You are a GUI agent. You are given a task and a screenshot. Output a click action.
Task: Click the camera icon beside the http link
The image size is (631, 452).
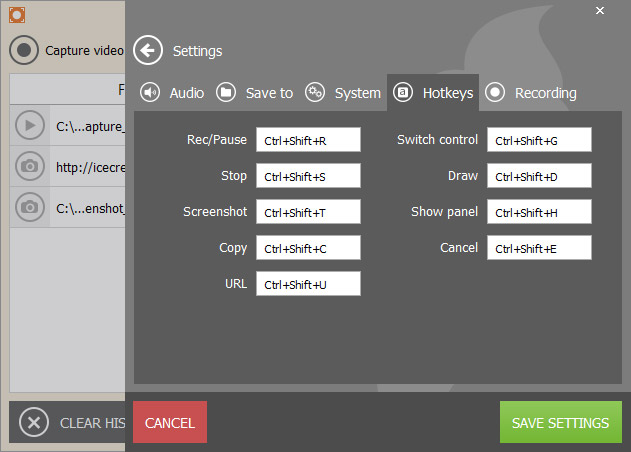pos(31,166)
